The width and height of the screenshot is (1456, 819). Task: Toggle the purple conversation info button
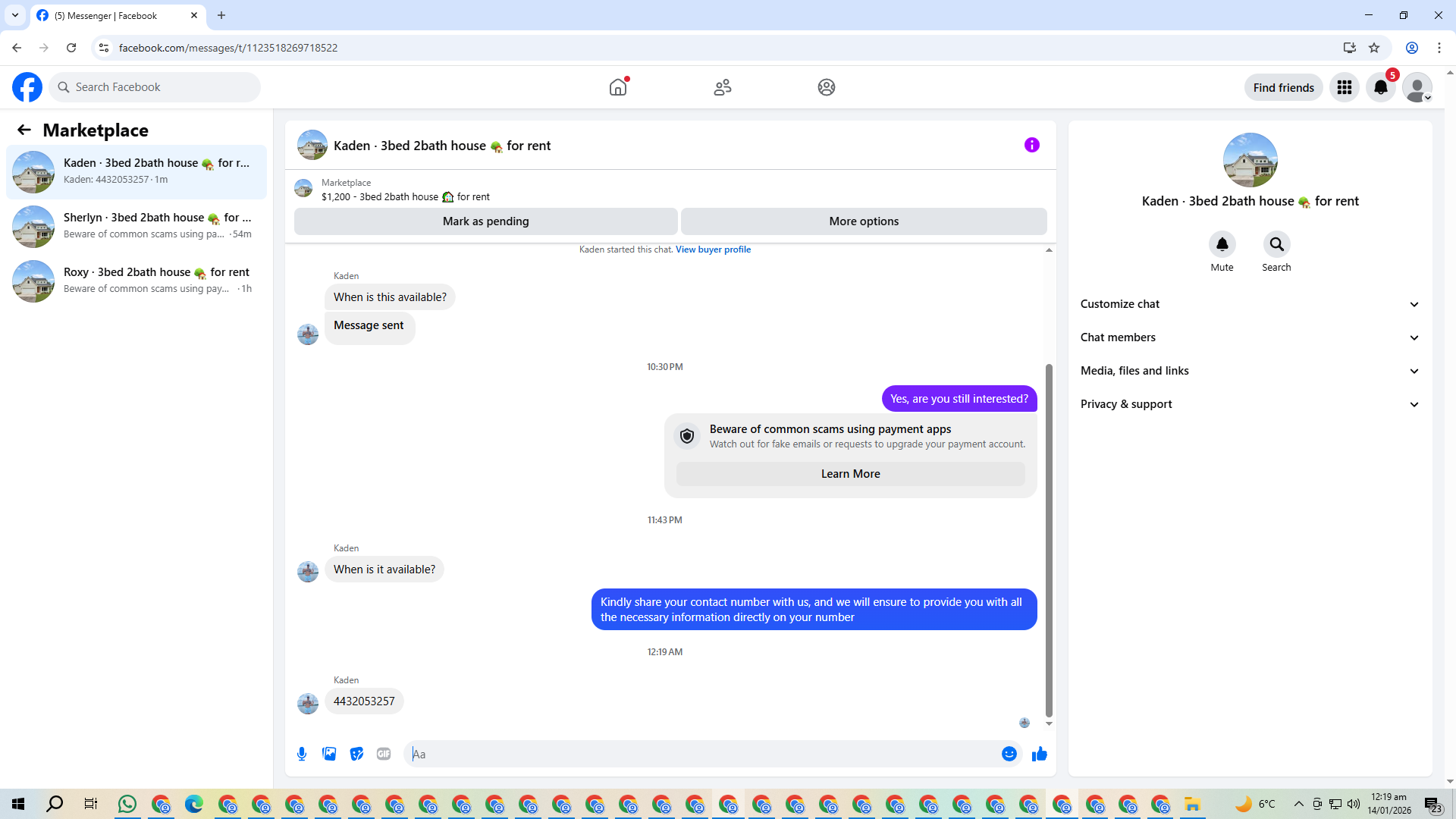pyautogui.click(x=1031, y=145)
